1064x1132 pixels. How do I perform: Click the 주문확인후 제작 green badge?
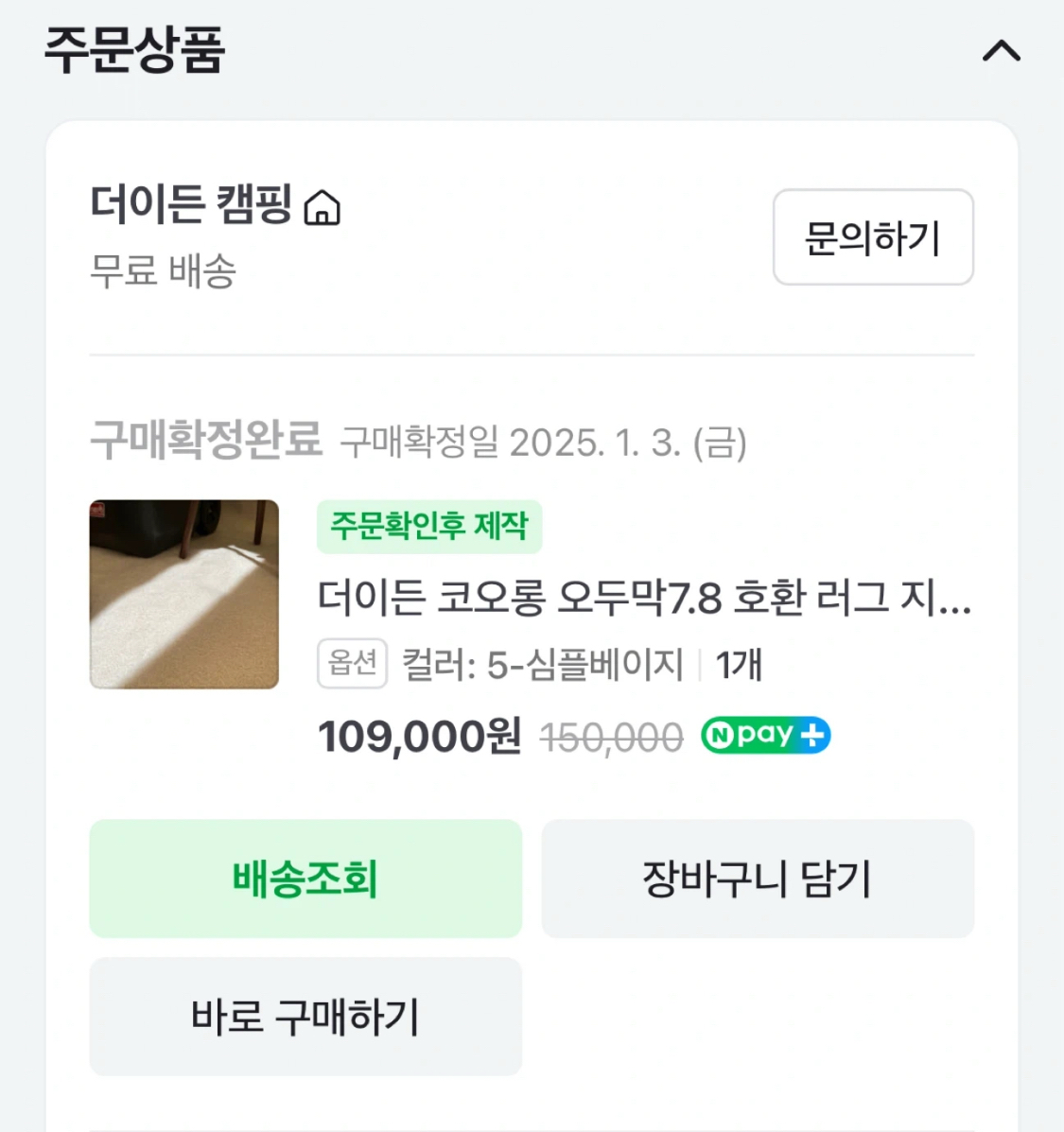pos(429,526)
